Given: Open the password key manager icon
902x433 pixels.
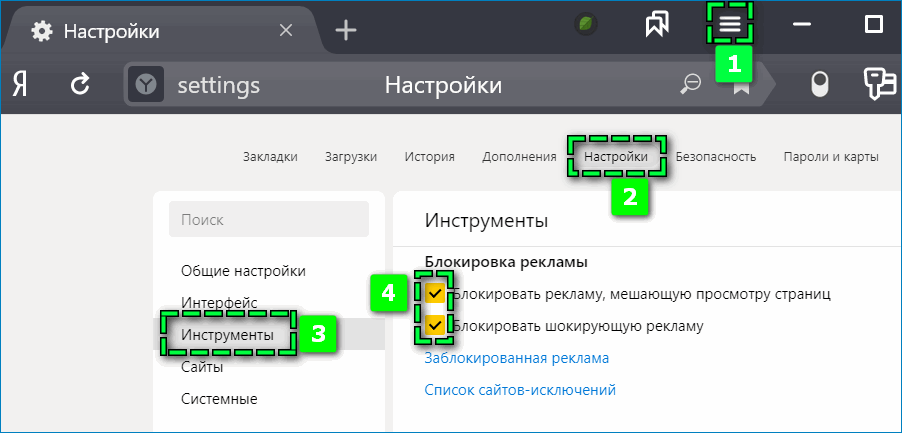Looking at the screenshot, I should [x=880, y=85].
